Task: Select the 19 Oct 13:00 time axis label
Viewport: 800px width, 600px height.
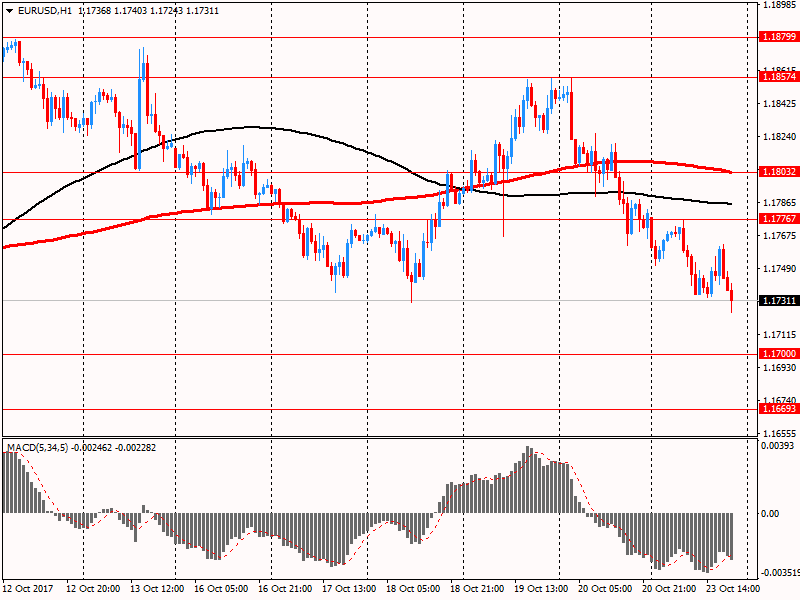Action: 541,588
